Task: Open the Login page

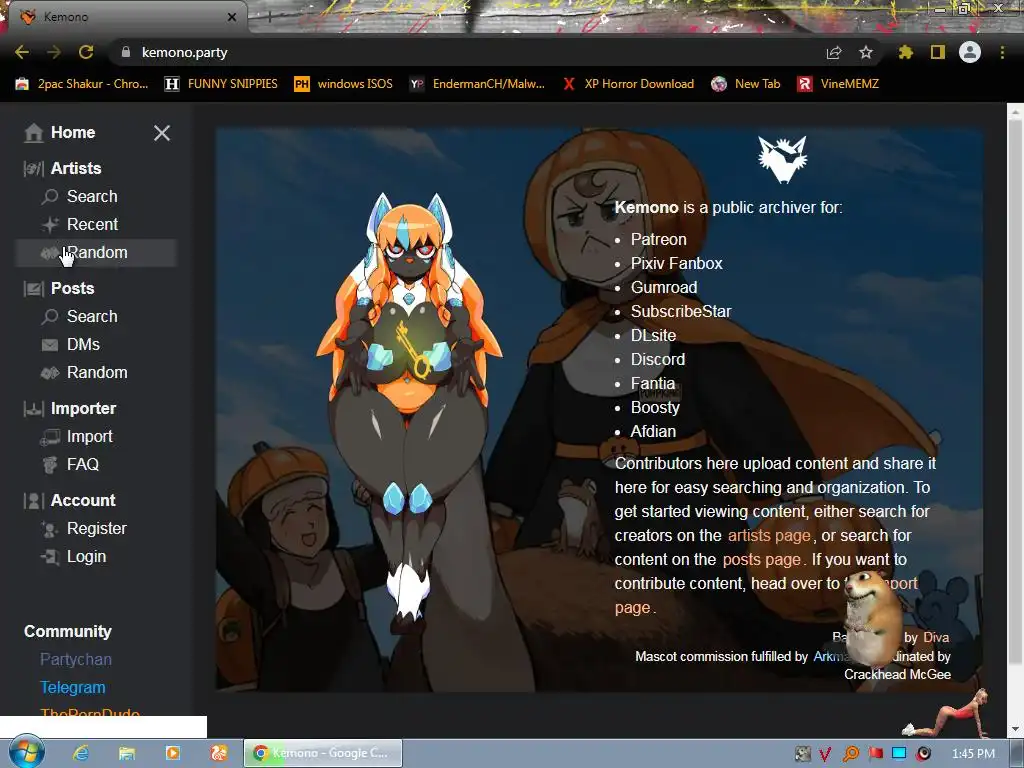Action: tap(86, 557)
